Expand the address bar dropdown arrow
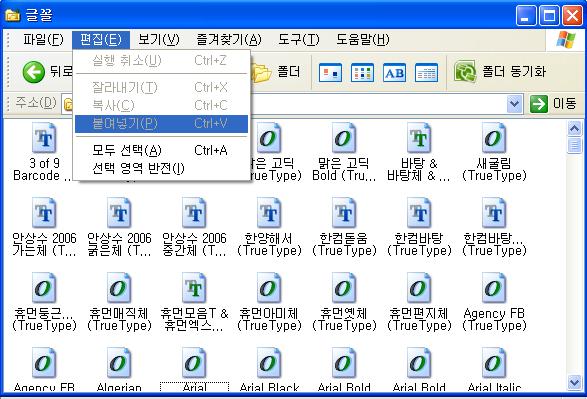The image size is (587, 399). (515, 104)
